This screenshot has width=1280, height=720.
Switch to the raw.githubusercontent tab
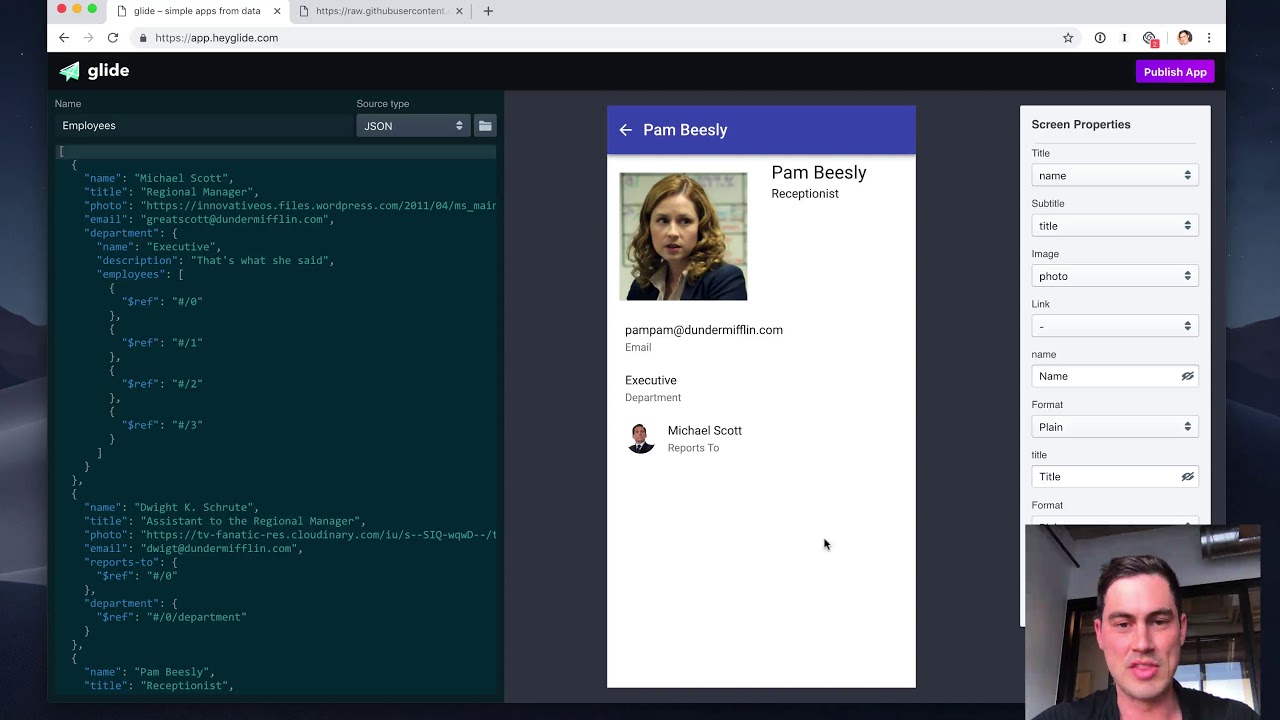[380, 11]
